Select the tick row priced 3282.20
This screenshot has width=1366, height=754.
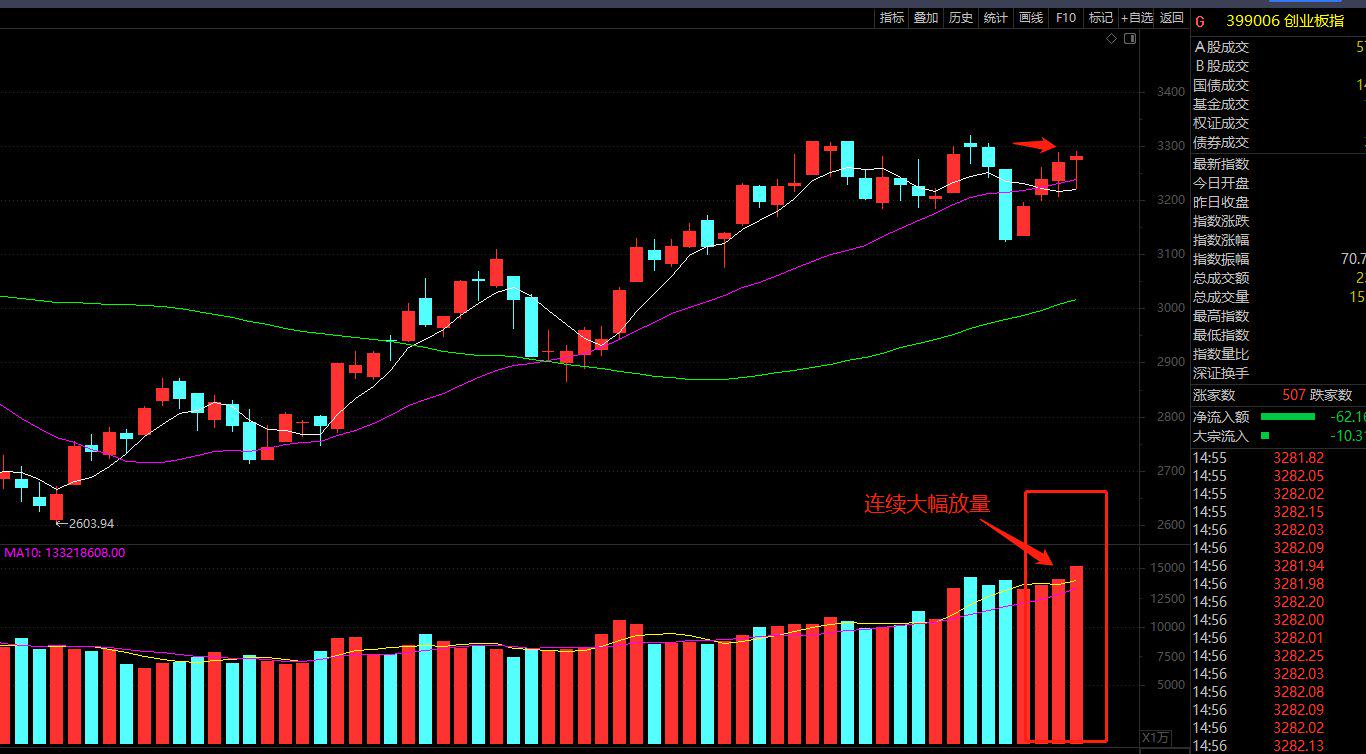tap(1278, 602)
